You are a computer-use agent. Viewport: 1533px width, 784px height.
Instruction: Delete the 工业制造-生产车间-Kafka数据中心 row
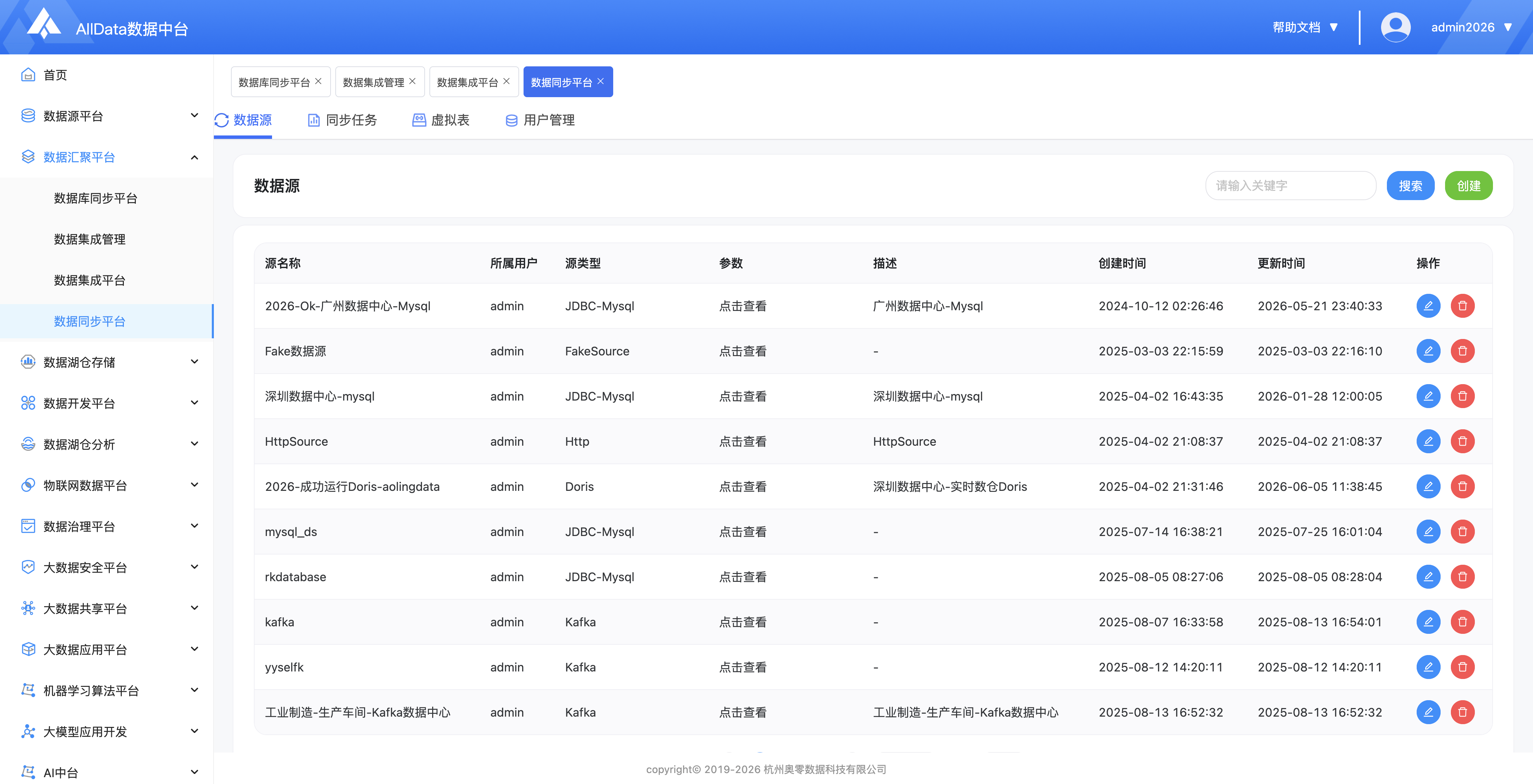[1462, 713]
